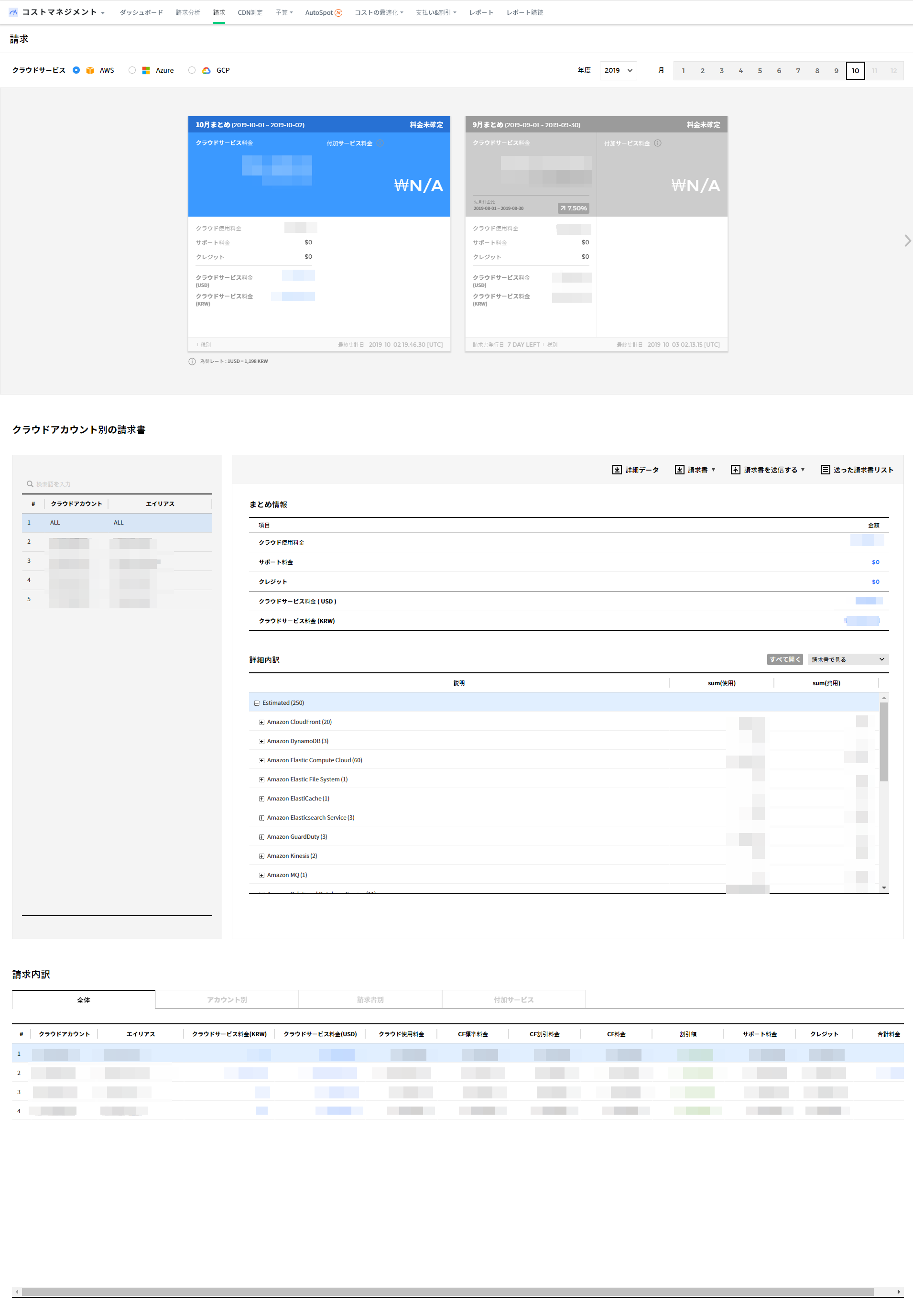Click the すべて開く button
This screenshot has height=1316, width=913.
[784, 659]
